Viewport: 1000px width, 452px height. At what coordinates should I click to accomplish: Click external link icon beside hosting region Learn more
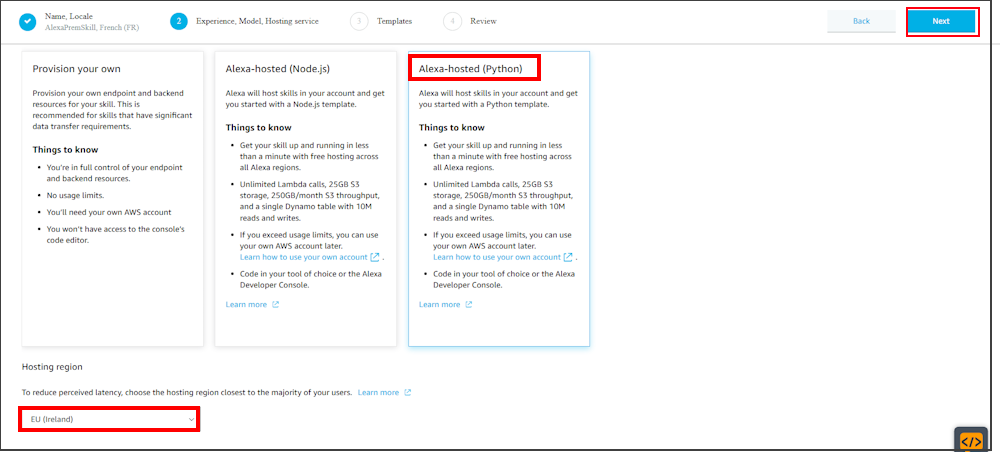point(408,393)
